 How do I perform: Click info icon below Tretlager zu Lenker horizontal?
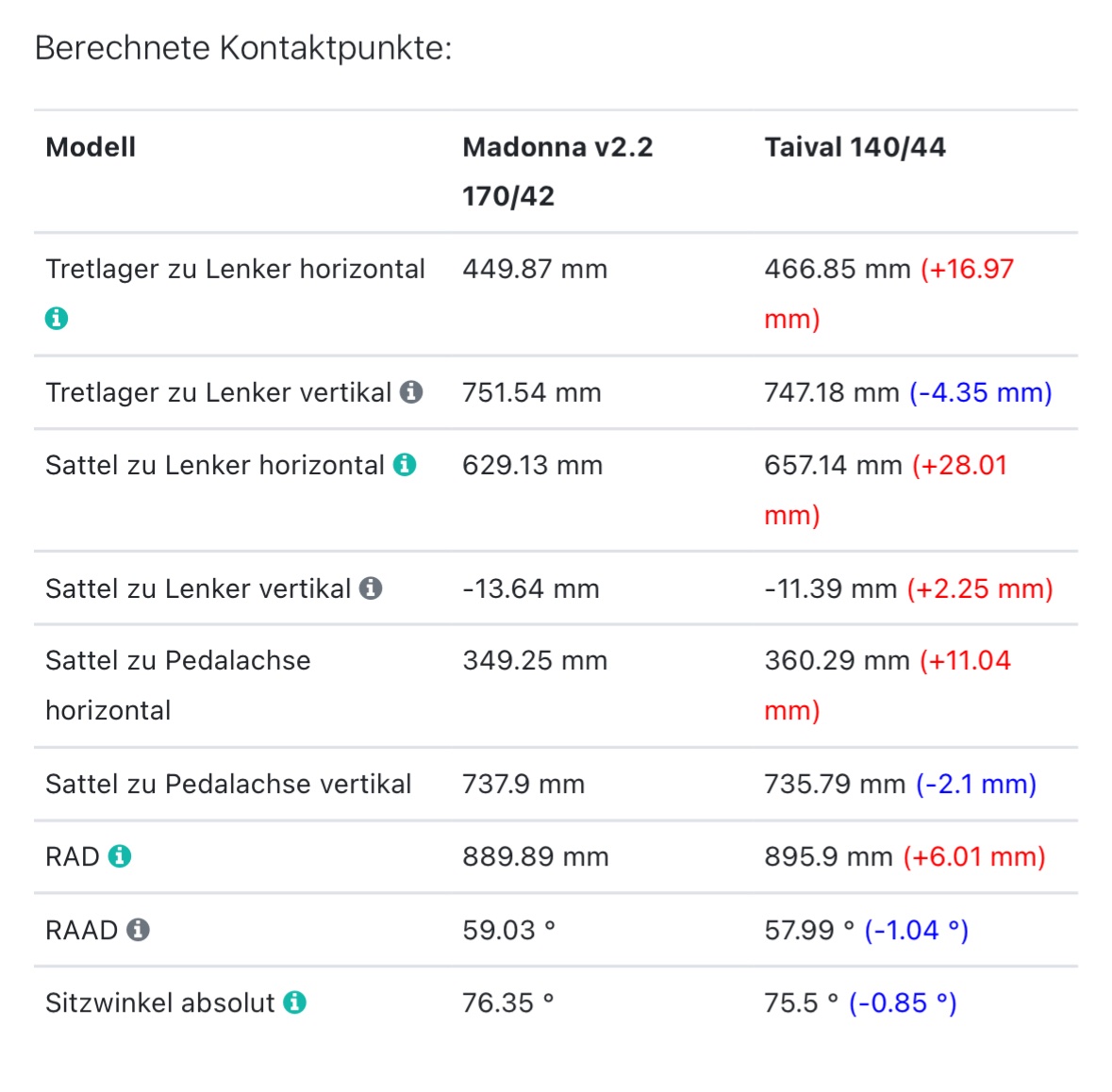[x=57, y=319]
